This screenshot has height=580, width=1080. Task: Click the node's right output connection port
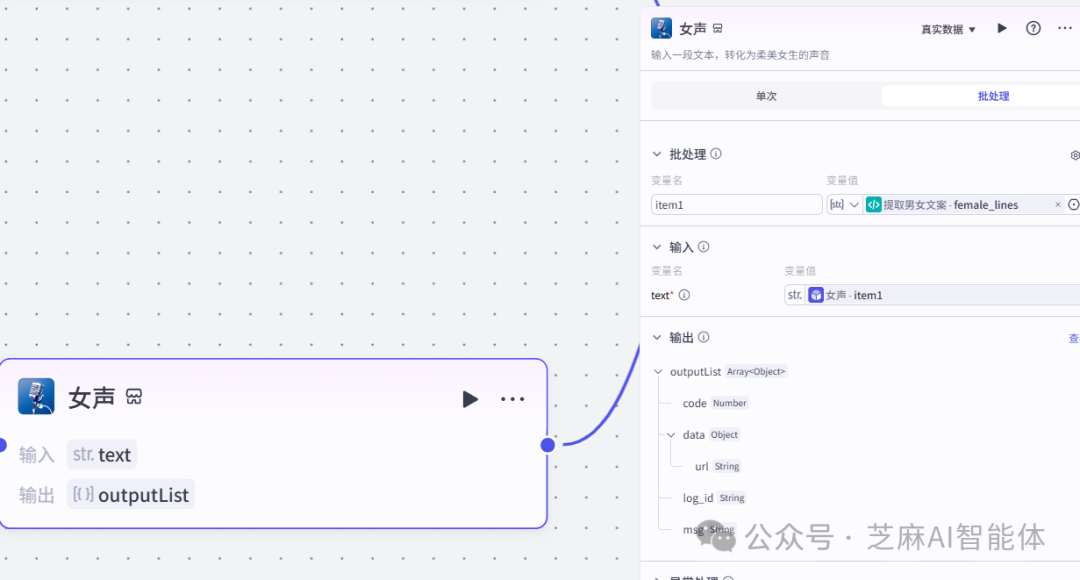pos(548,445)
